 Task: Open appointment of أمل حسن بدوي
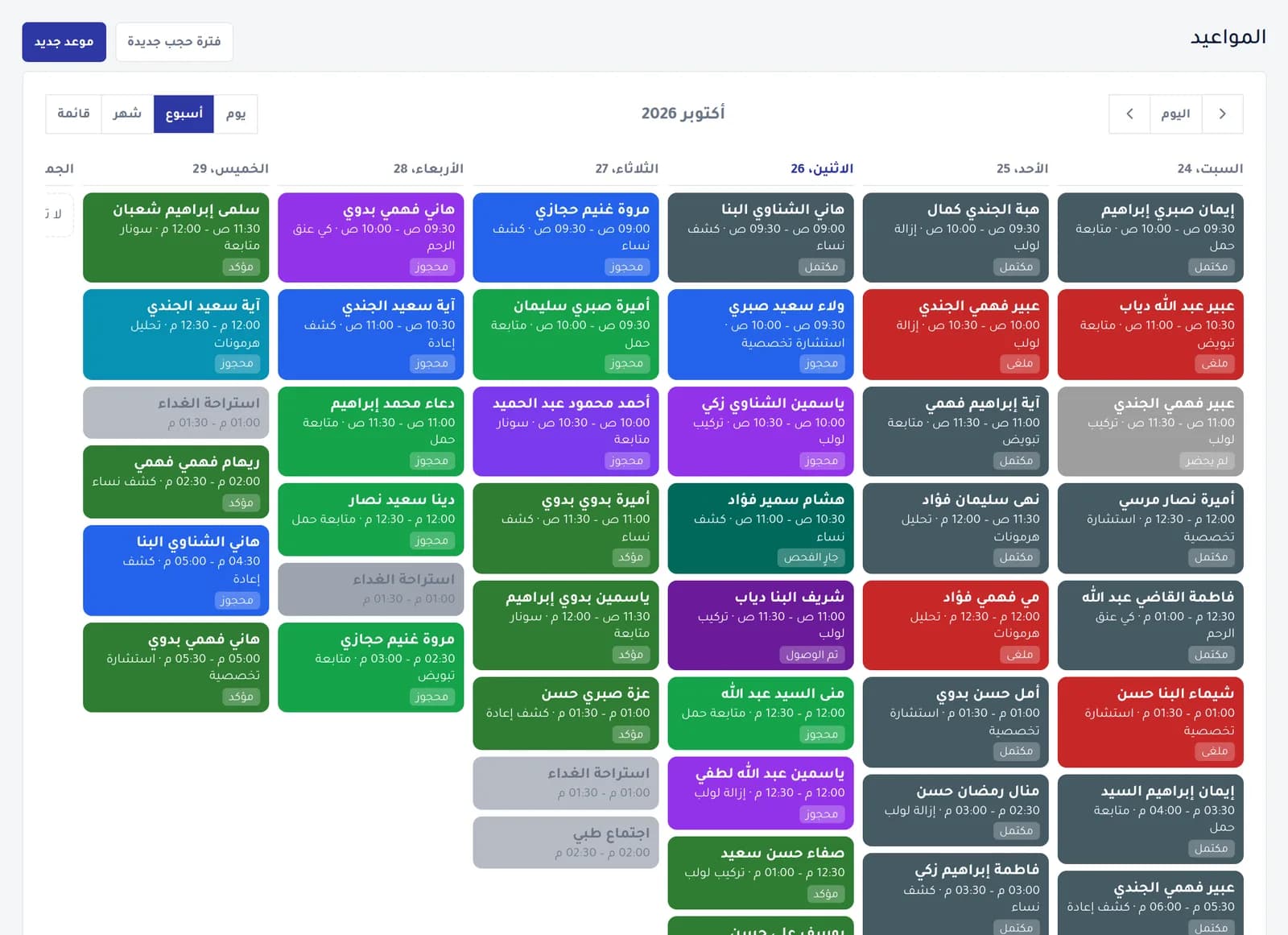(956, 722)
